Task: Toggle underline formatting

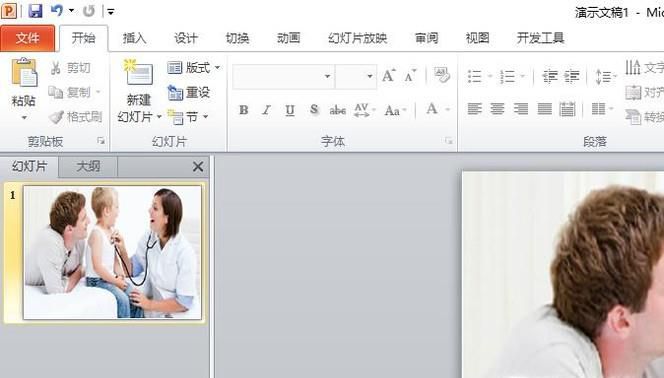Action: coord(290,110)
